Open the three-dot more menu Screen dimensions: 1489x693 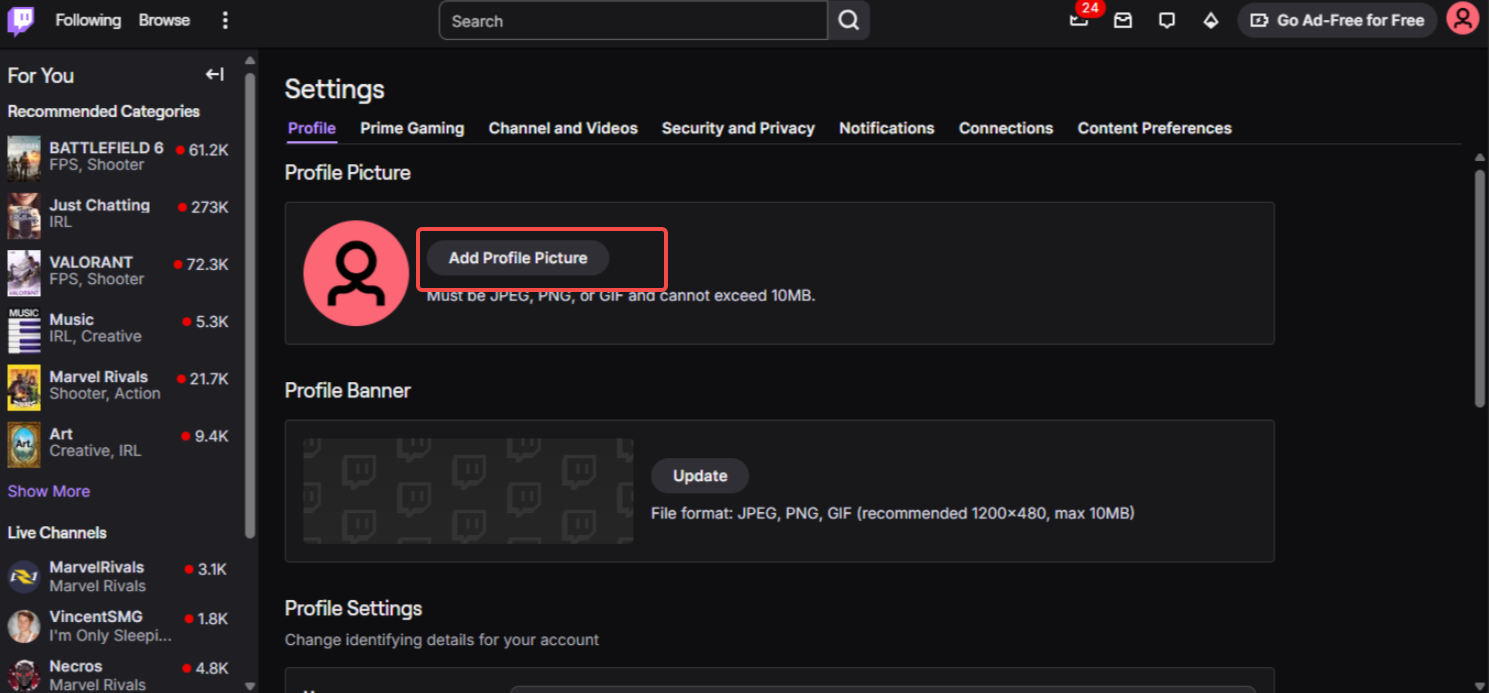pyautogui.click(x=225, y=20)
